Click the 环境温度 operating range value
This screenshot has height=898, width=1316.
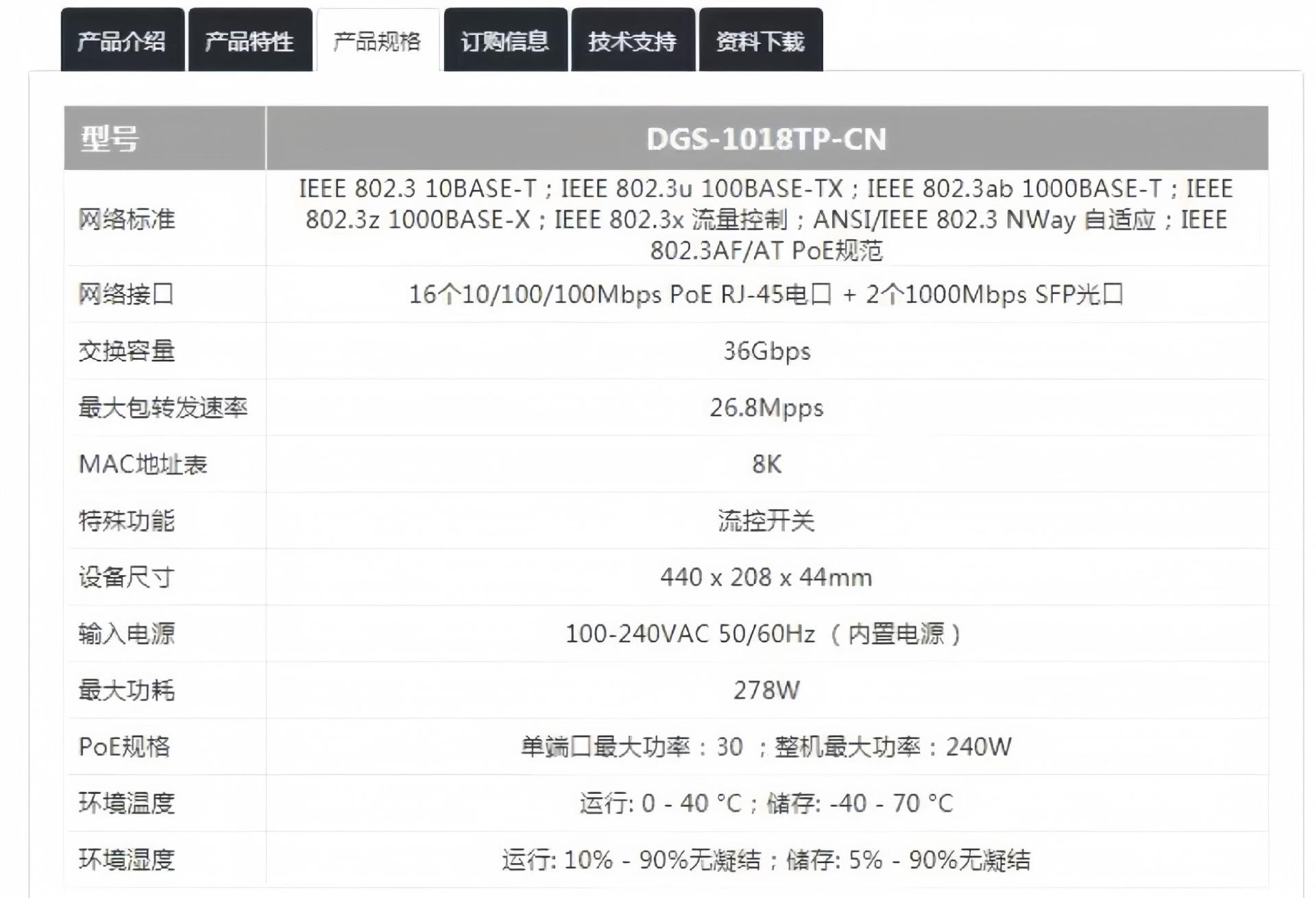(x=766, y=803)
